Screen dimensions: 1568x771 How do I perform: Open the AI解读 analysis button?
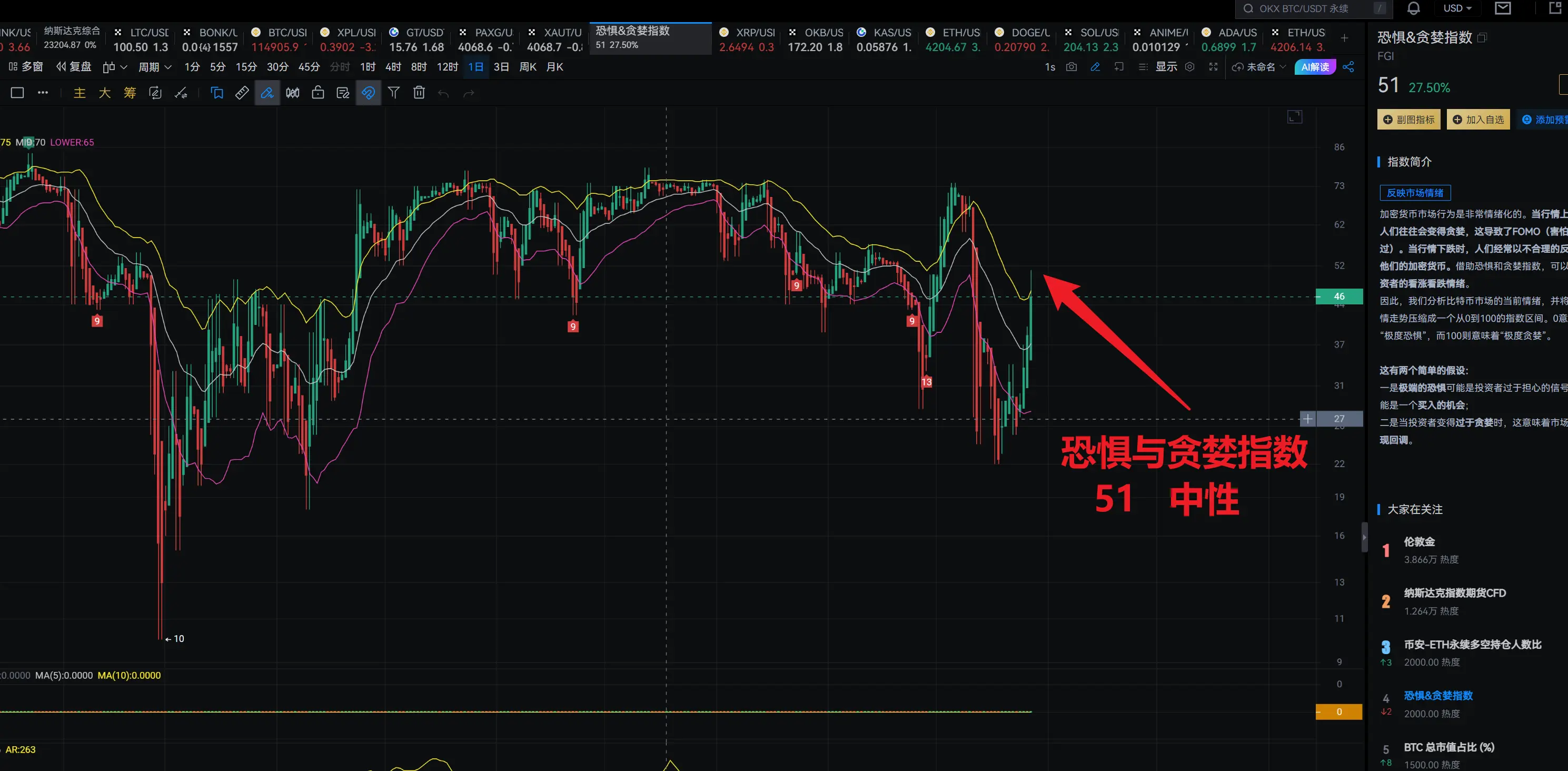click(x=1315, y=67)
